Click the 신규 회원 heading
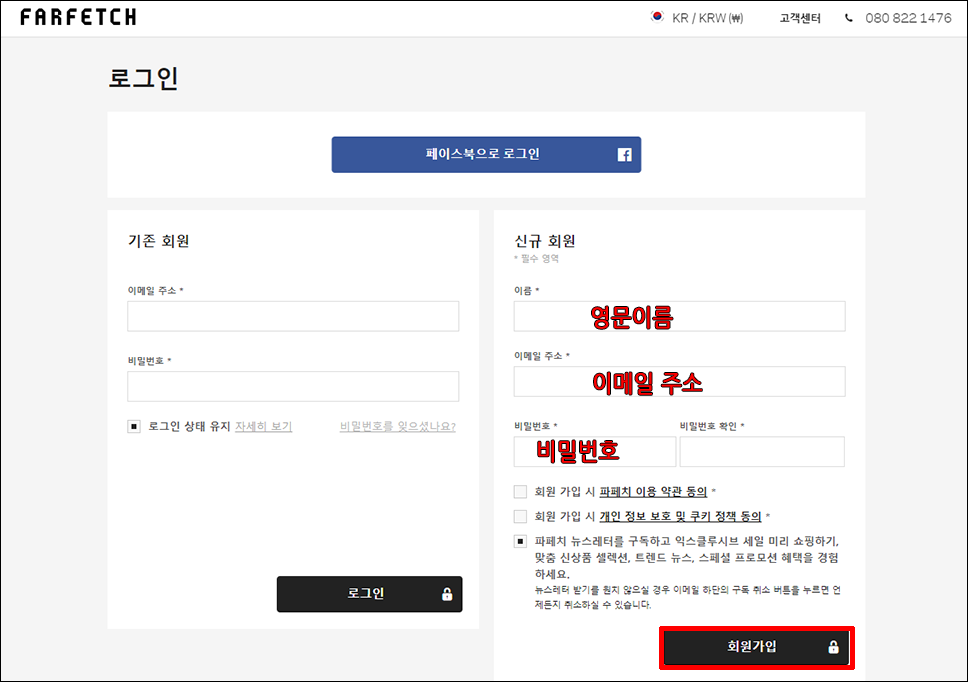Image resolution: width=968 pixels, height=682 pixels. tap(544, 241)
